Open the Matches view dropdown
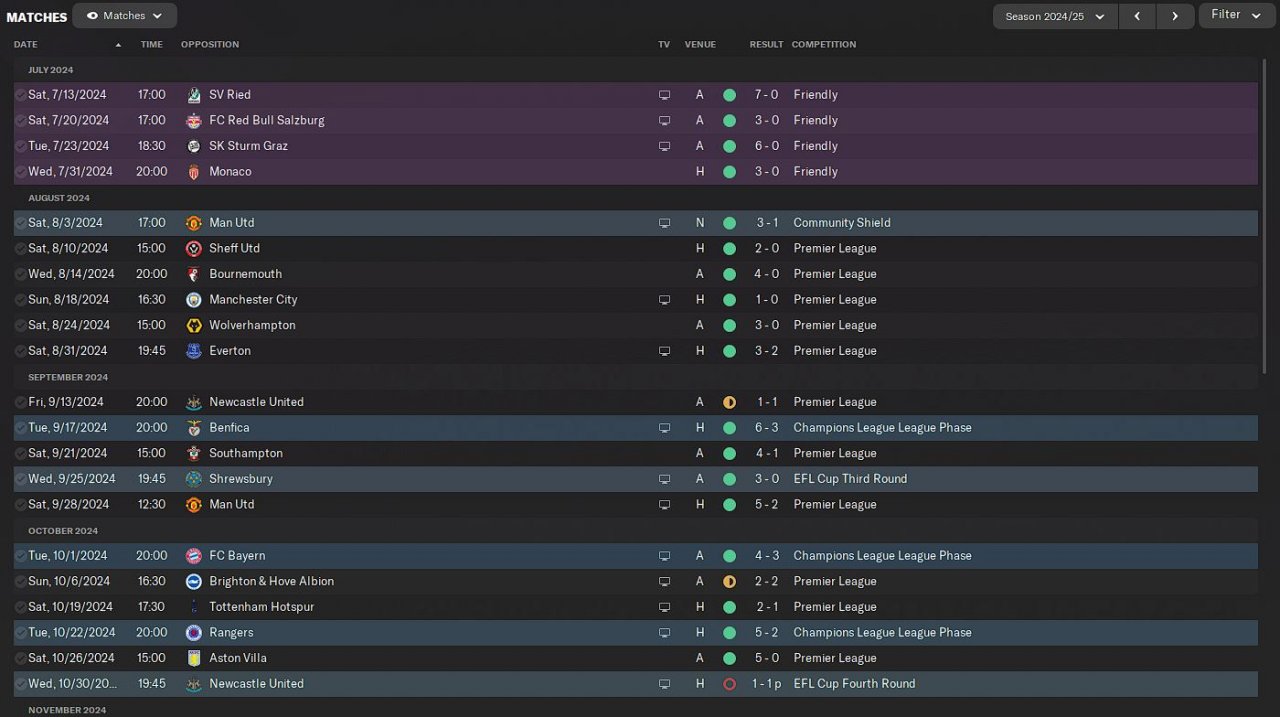This screenshot has width=1280, height=717. [x=125, y=16]
